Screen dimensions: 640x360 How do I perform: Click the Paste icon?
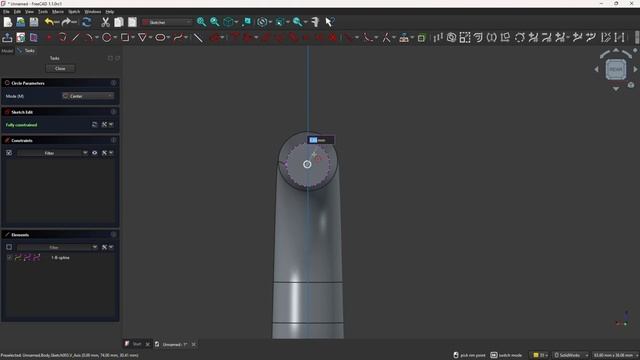click(132, 22)
